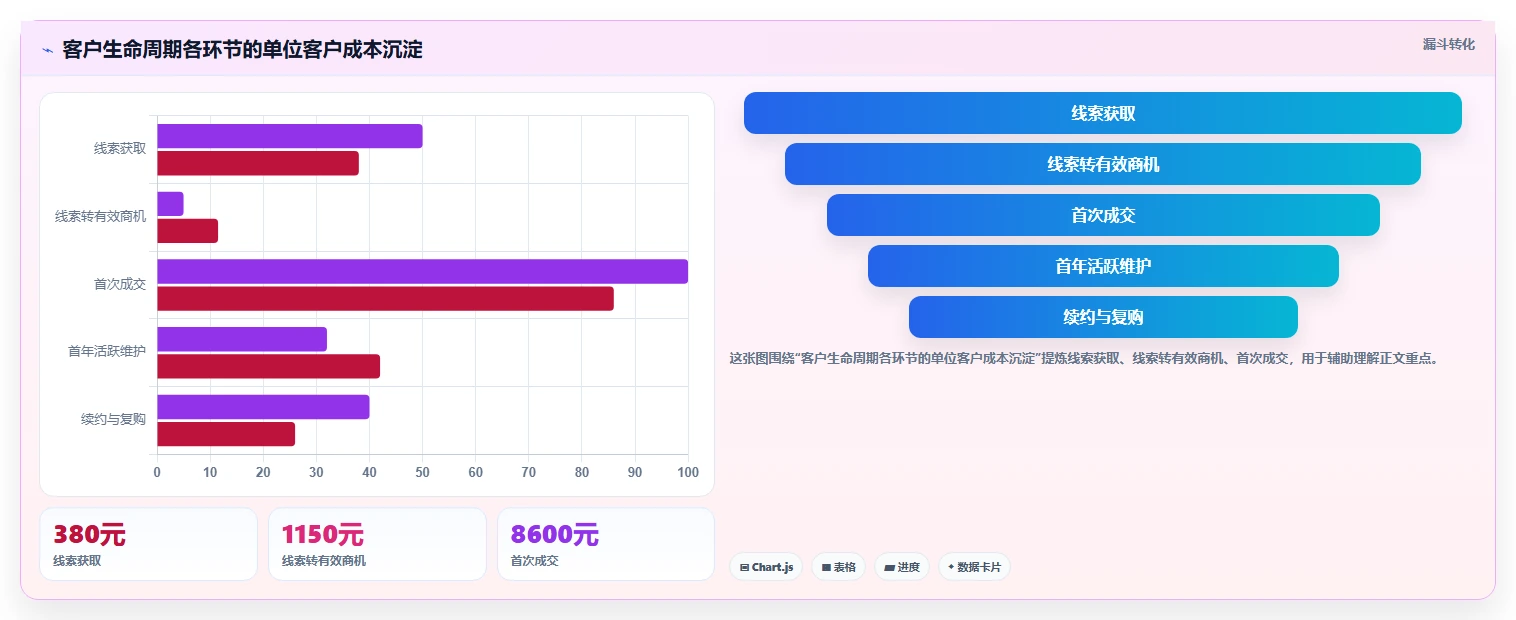Select the 首次成交 funnel stage bar
Screen dimensions: 1516x620
tap(1102, 215)
